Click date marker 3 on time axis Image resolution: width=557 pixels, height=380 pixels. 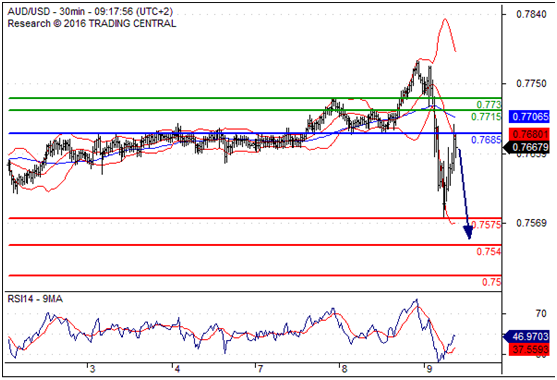[x=92, y=369]
